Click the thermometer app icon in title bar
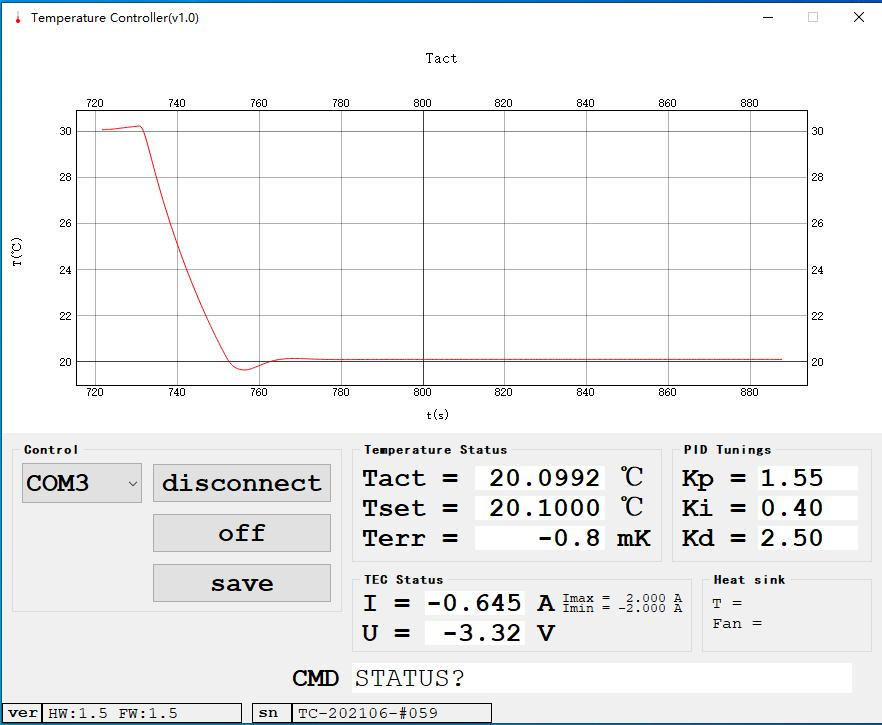The image size is (882, 725). click(x=17, y=18)
